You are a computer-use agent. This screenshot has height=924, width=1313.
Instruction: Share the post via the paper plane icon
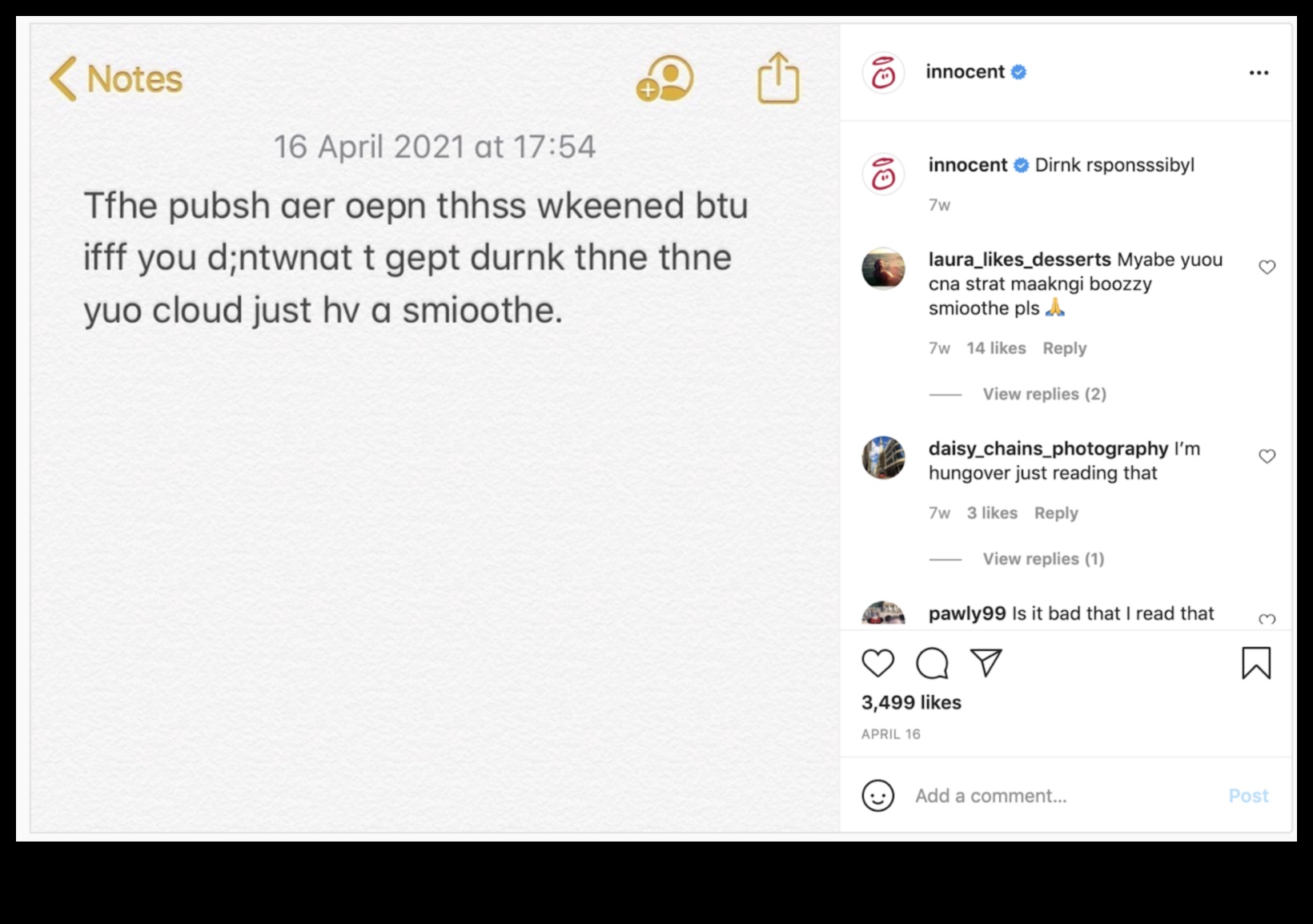(x=986, y=663)
